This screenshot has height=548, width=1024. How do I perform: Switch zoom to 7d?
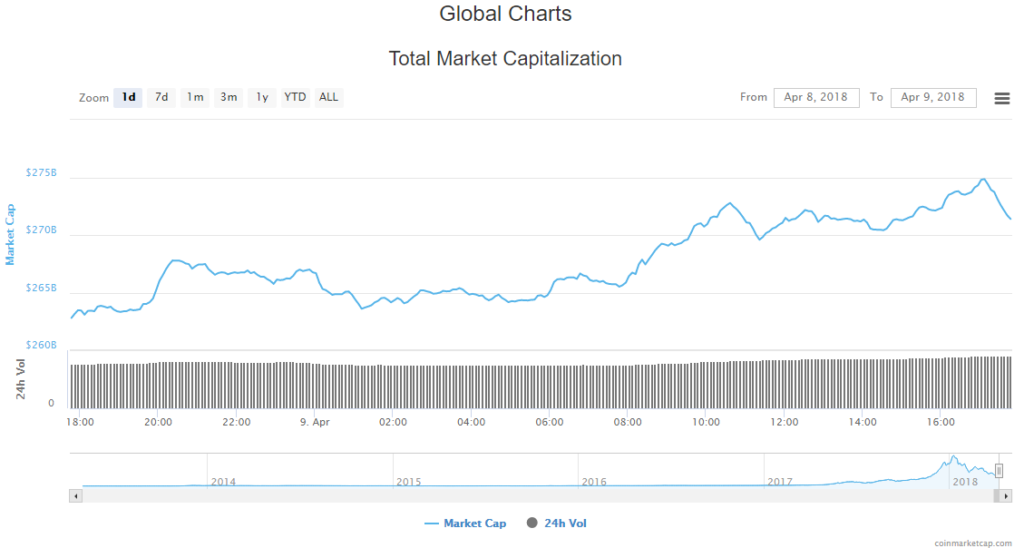pos(161,97)
